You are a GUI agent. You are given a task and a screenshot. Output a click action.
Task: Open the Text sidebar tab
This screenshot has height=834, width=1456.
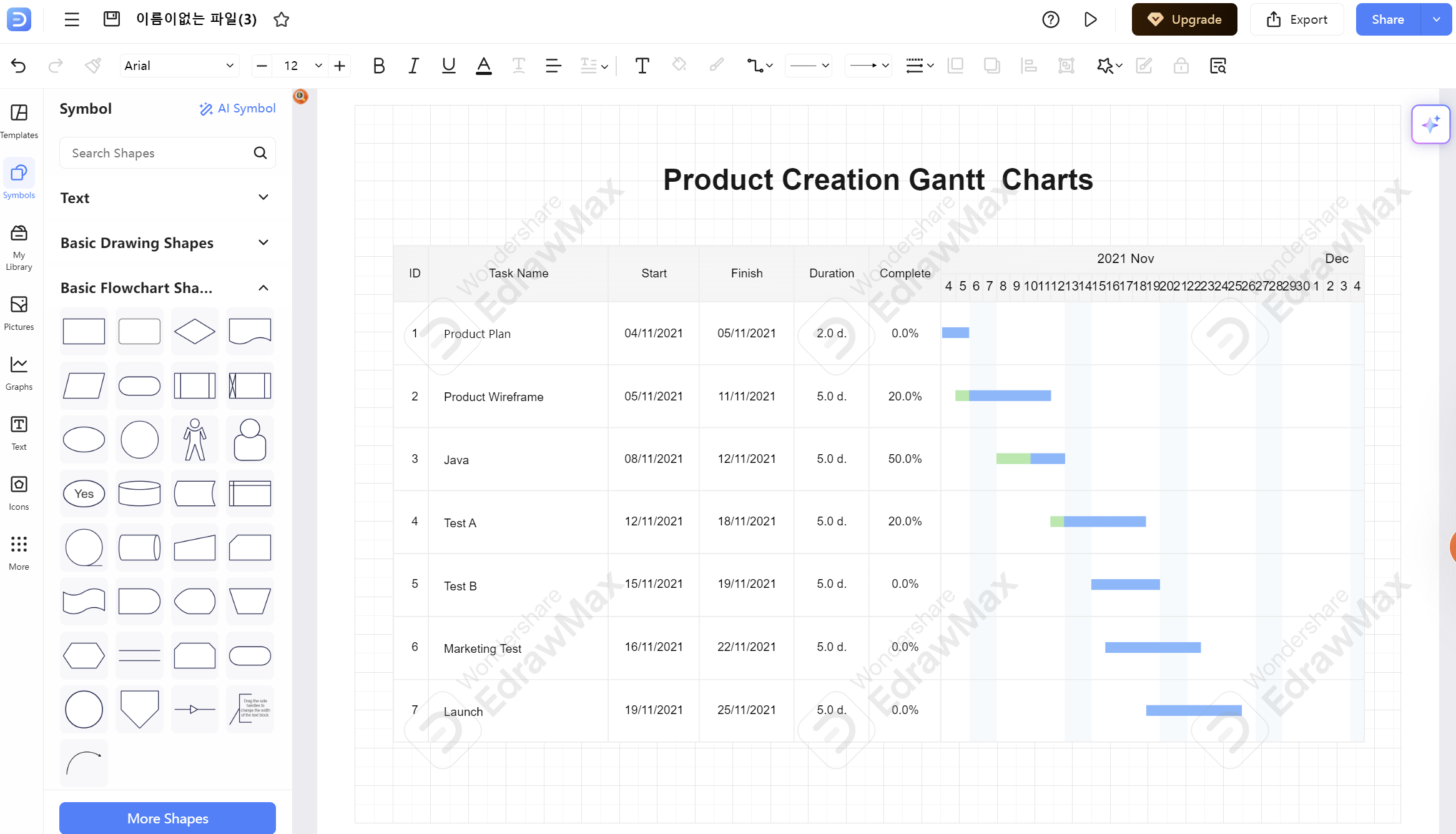click(19, 433)
